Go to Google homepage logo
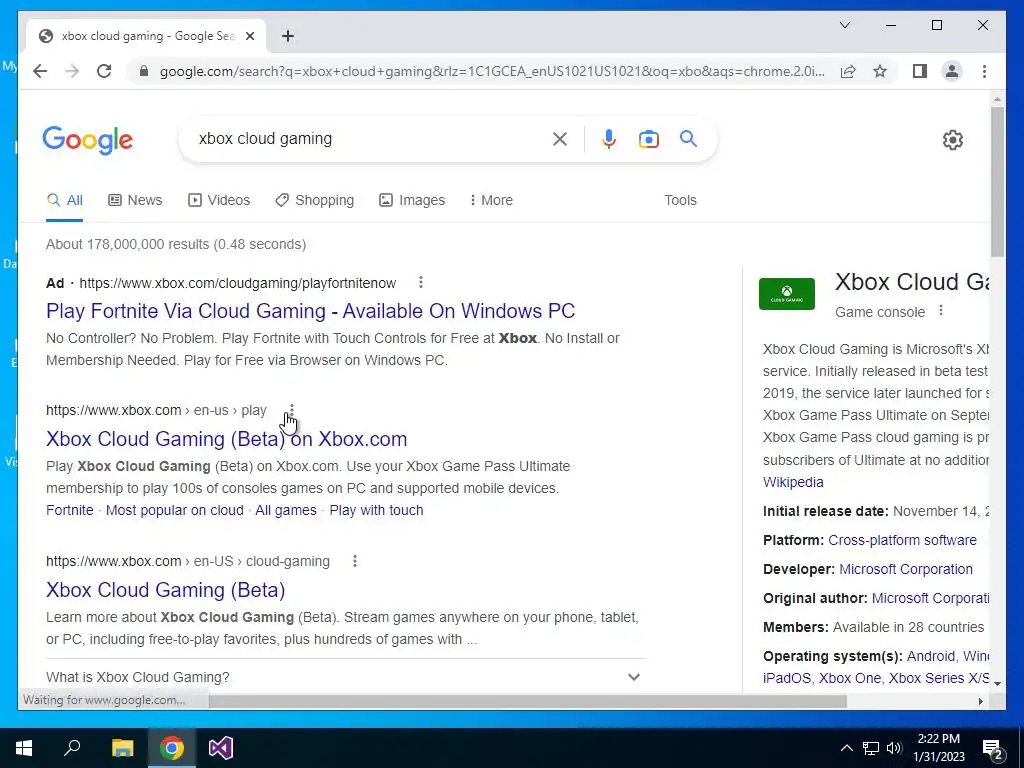The height and width of the screenshot is (768, 1024). [88, 140]
